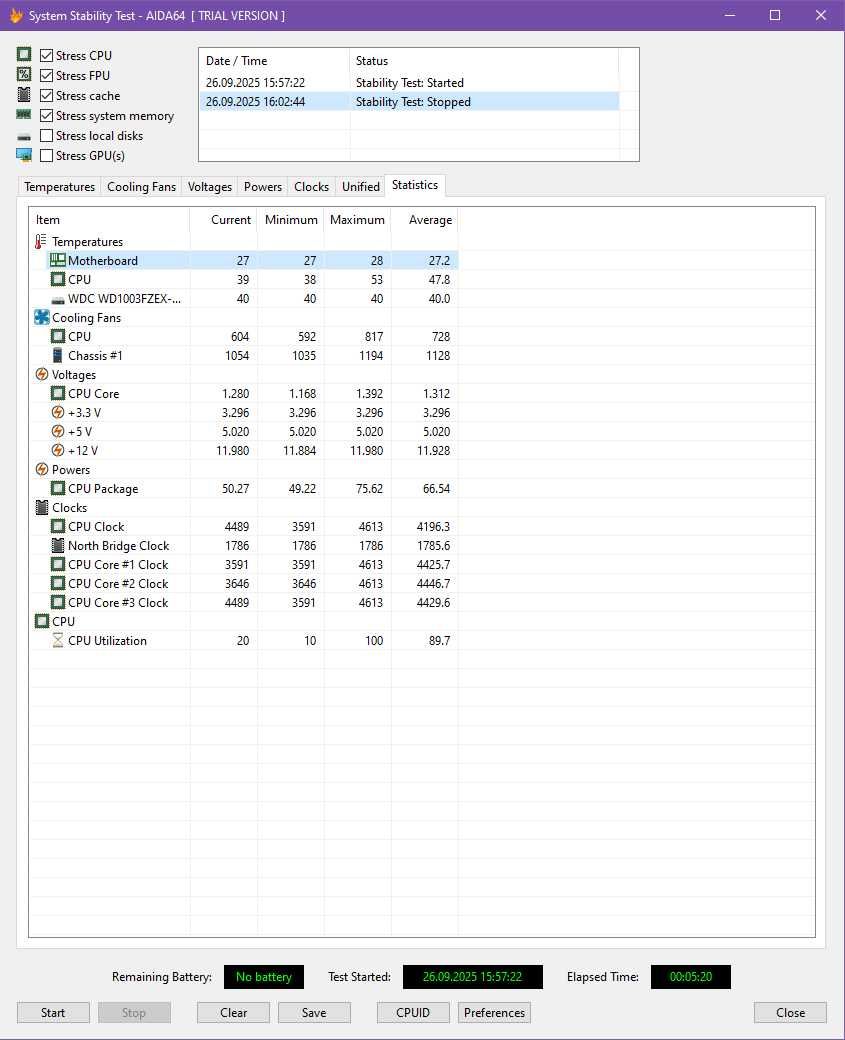Select the Clocks tab
Image resolution: width=845 pixels, height=1040 pixels.
311,186
